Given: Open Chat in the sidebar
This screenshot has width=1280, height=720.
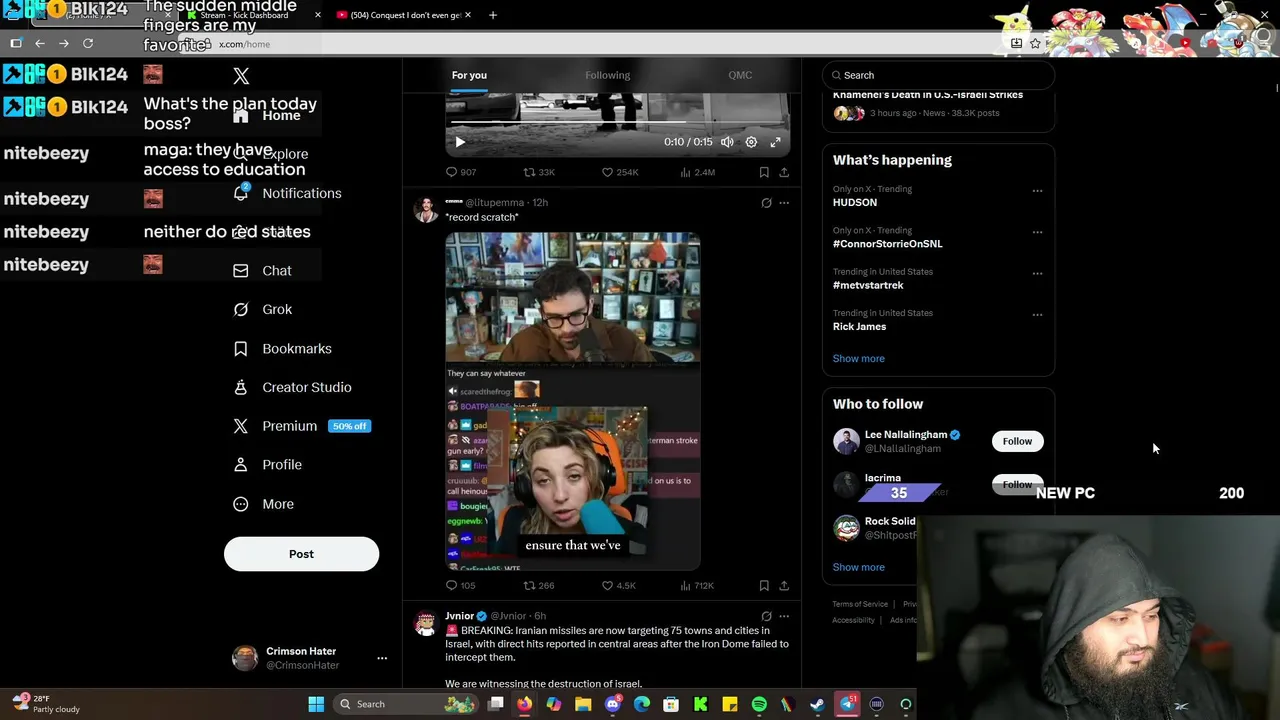Looking at the screenshot, I should click(262, 271).
